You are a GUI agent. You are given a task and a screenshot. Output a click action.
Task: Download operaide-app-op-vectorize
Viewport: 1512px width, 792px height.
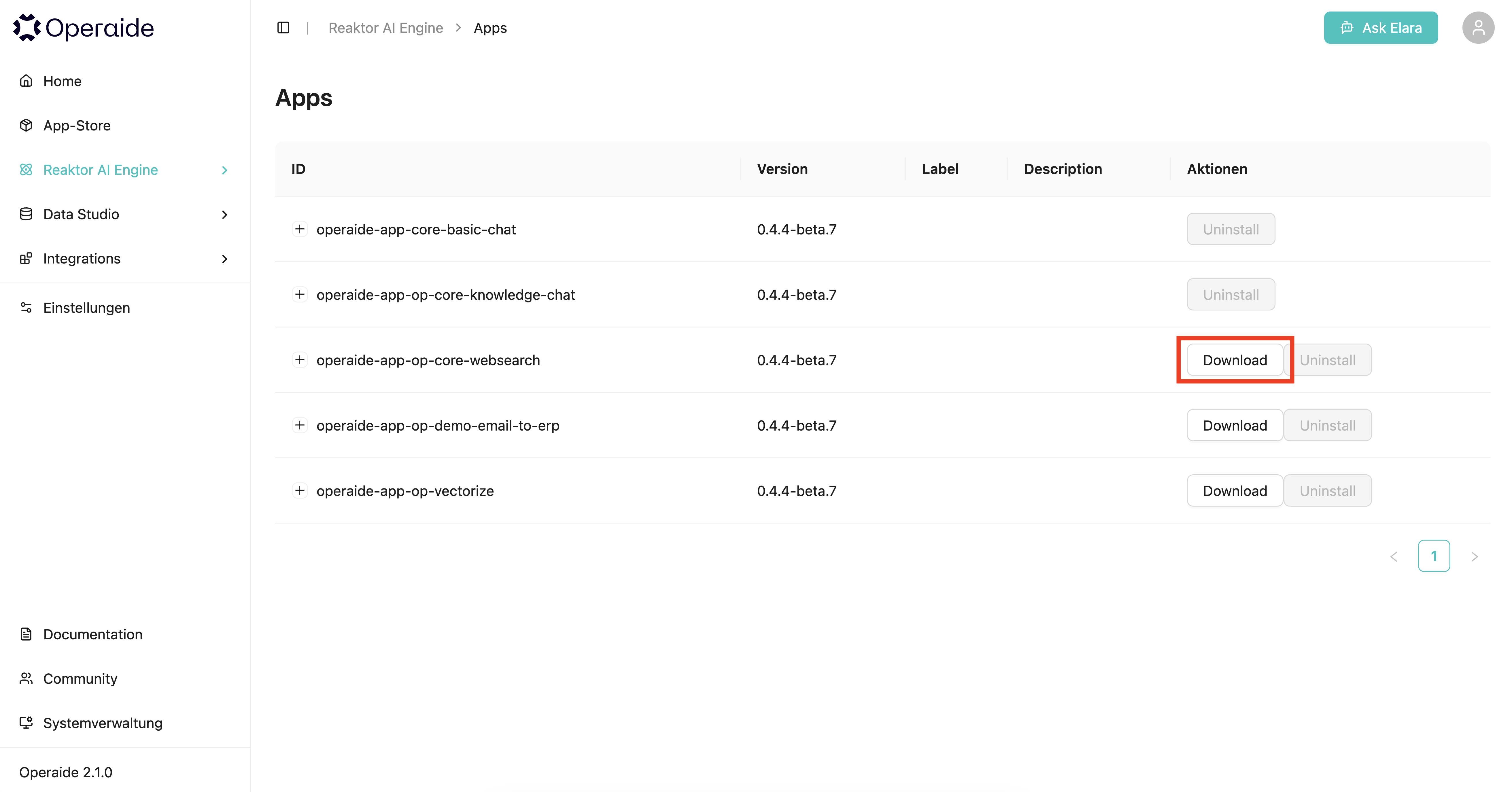pos(1235,490)
